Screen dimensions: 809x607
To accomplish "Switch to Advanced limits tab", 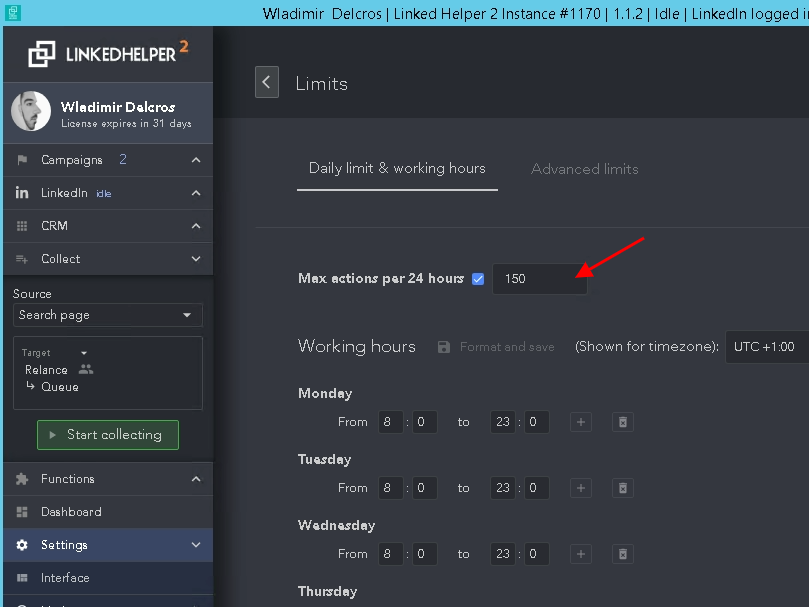I will click(x=585, y=169).
